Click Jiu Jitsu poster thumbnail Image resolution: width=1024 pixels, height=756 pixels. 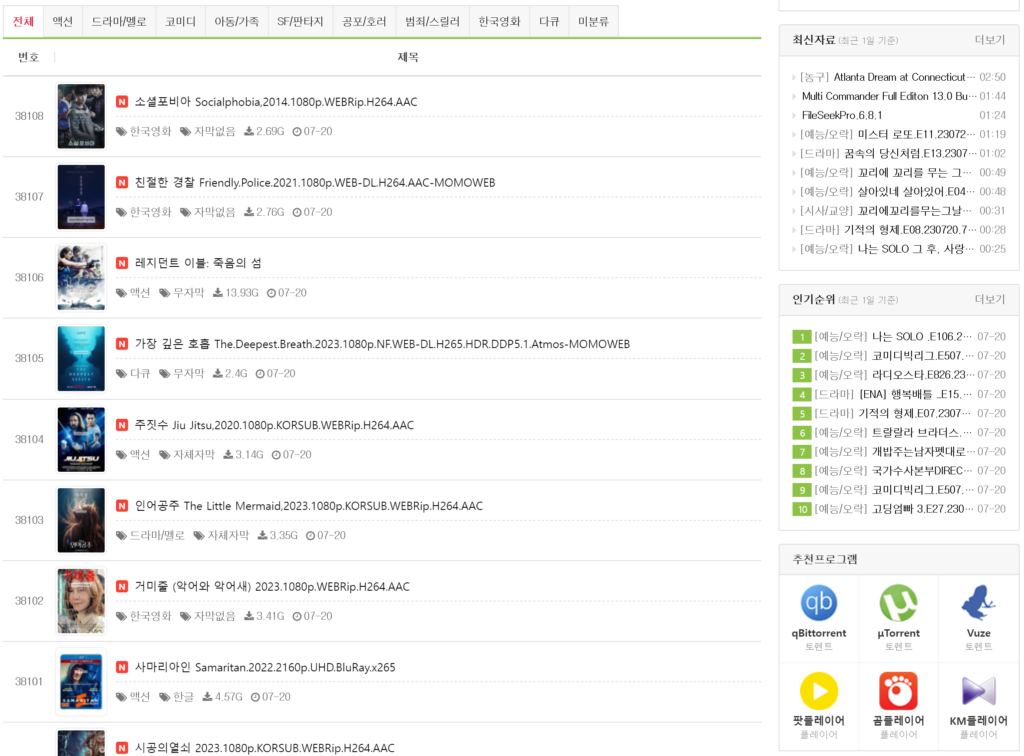click(81, 439)
